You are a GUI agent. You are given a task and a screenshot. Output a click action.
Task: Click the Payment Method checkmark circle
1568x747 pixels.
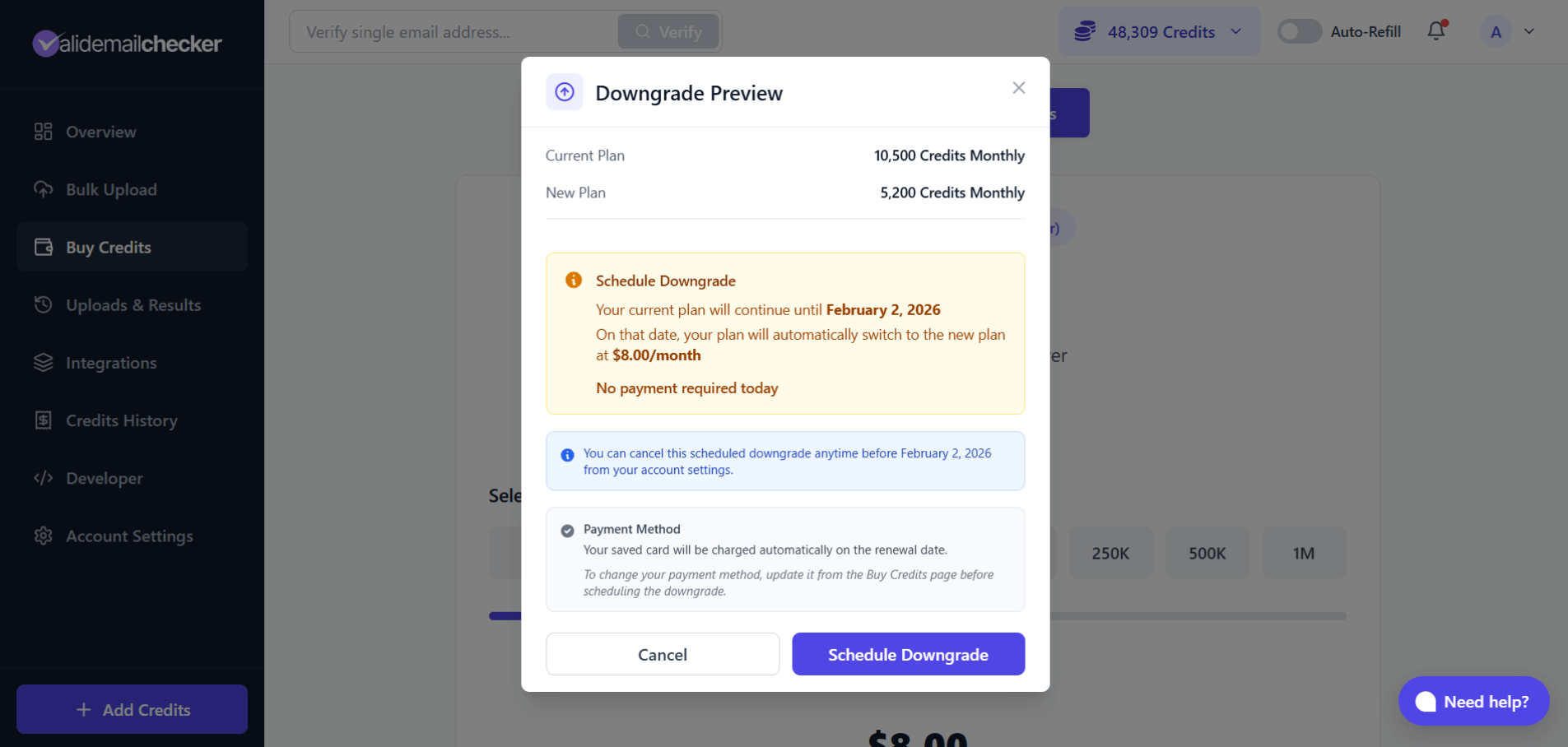point(568,530)
